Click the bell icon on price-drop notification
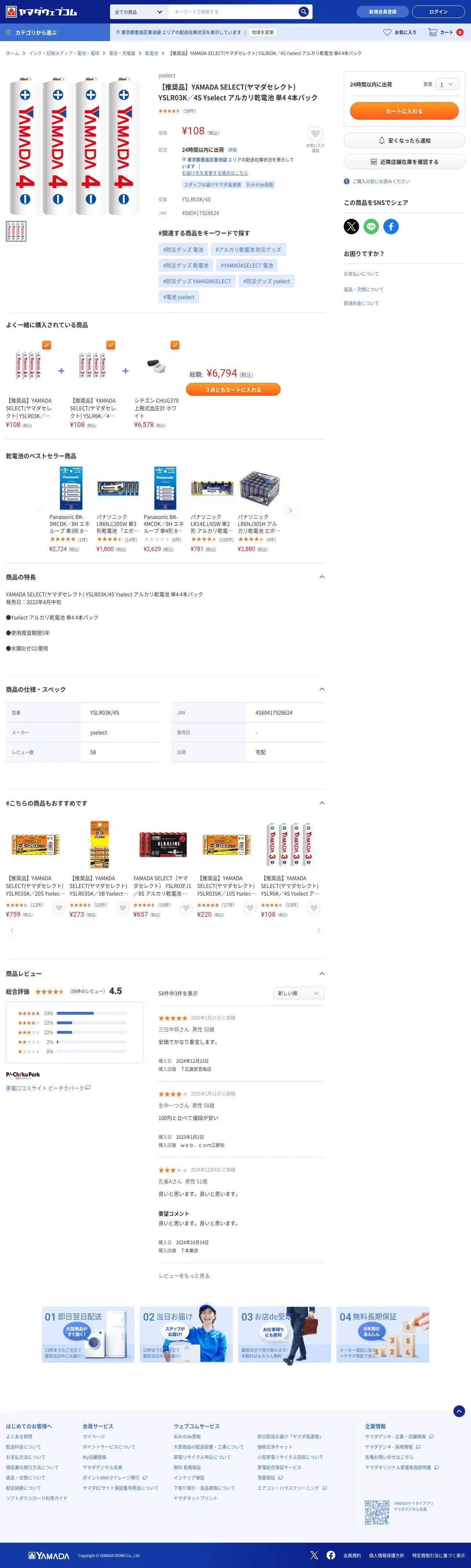This screenshot has width=471, height=1568. click(x=381, y=141)
